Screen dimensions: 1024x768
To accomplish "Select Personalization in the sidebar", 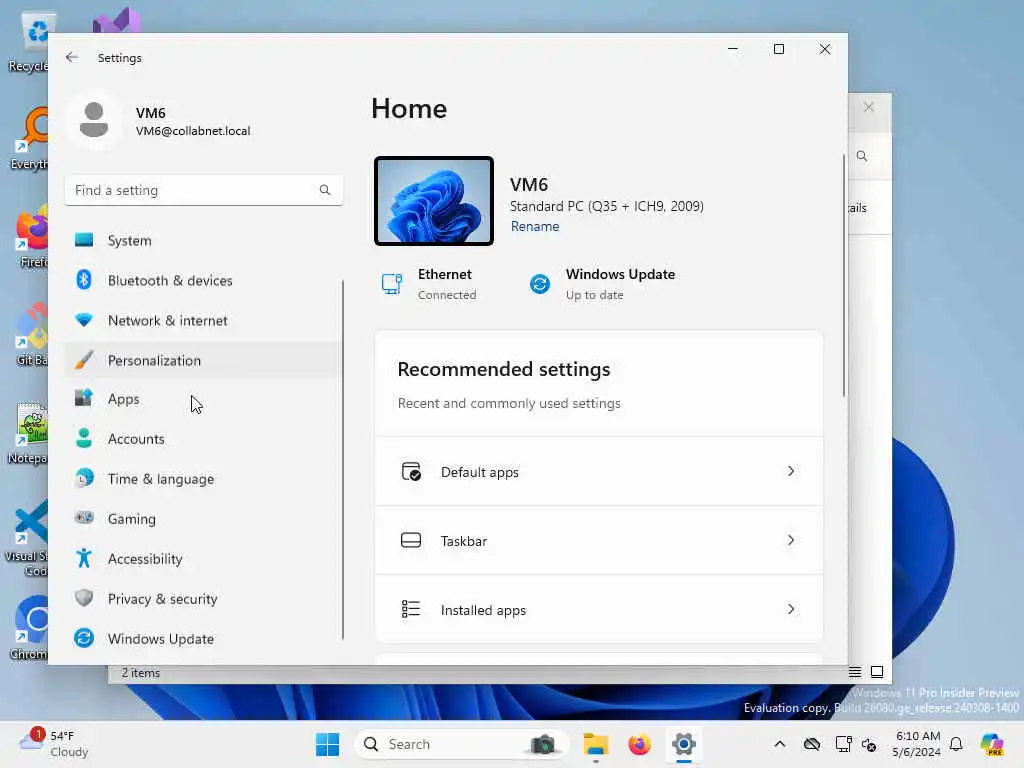I will [x=203, y=360].
